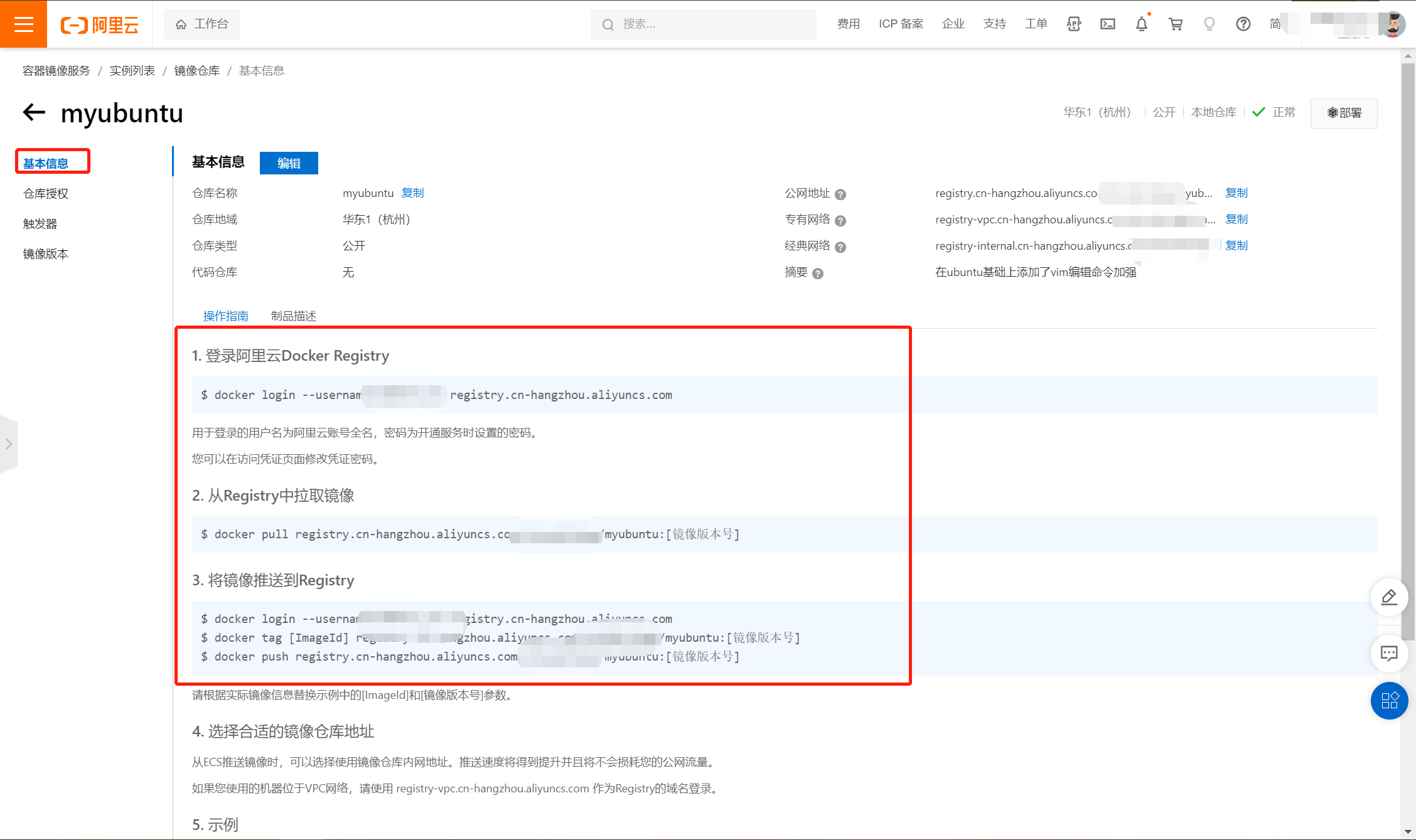
Task: Click the 正常 status label
Action: [x=1284, y=112]
